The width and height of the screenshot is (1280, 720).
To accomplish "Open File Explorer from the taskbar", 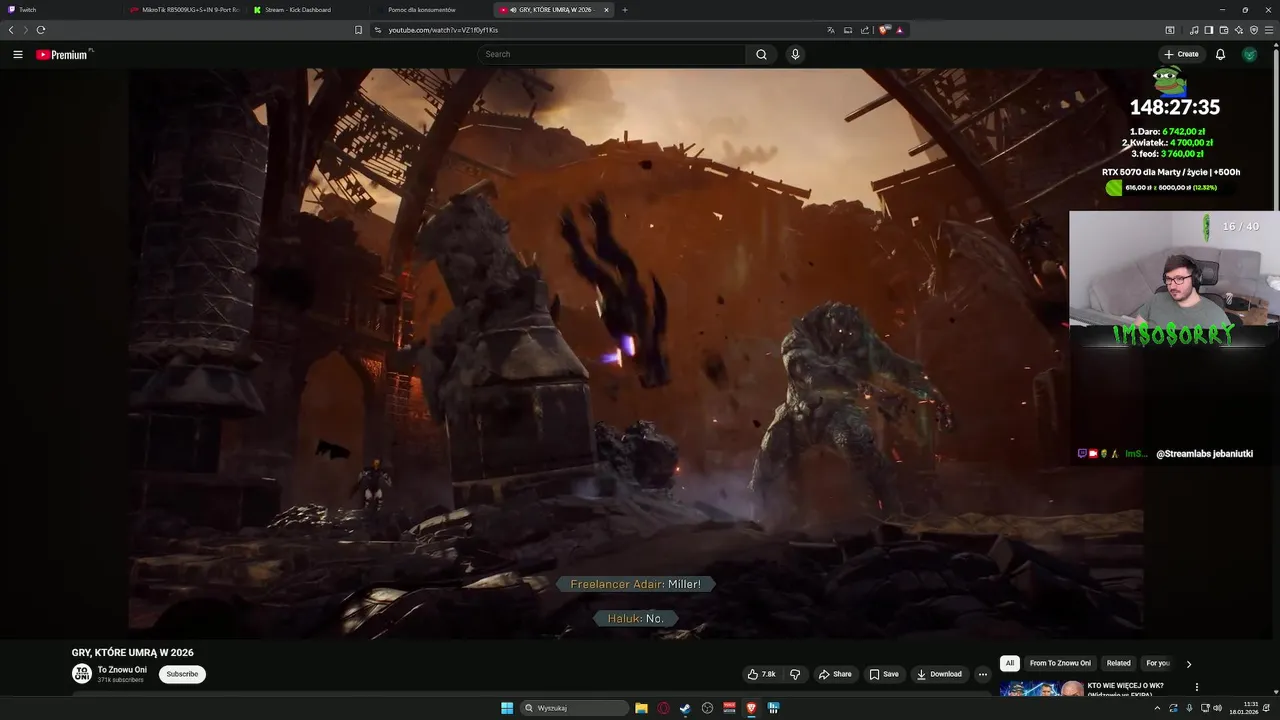I will tap(641, 708).
